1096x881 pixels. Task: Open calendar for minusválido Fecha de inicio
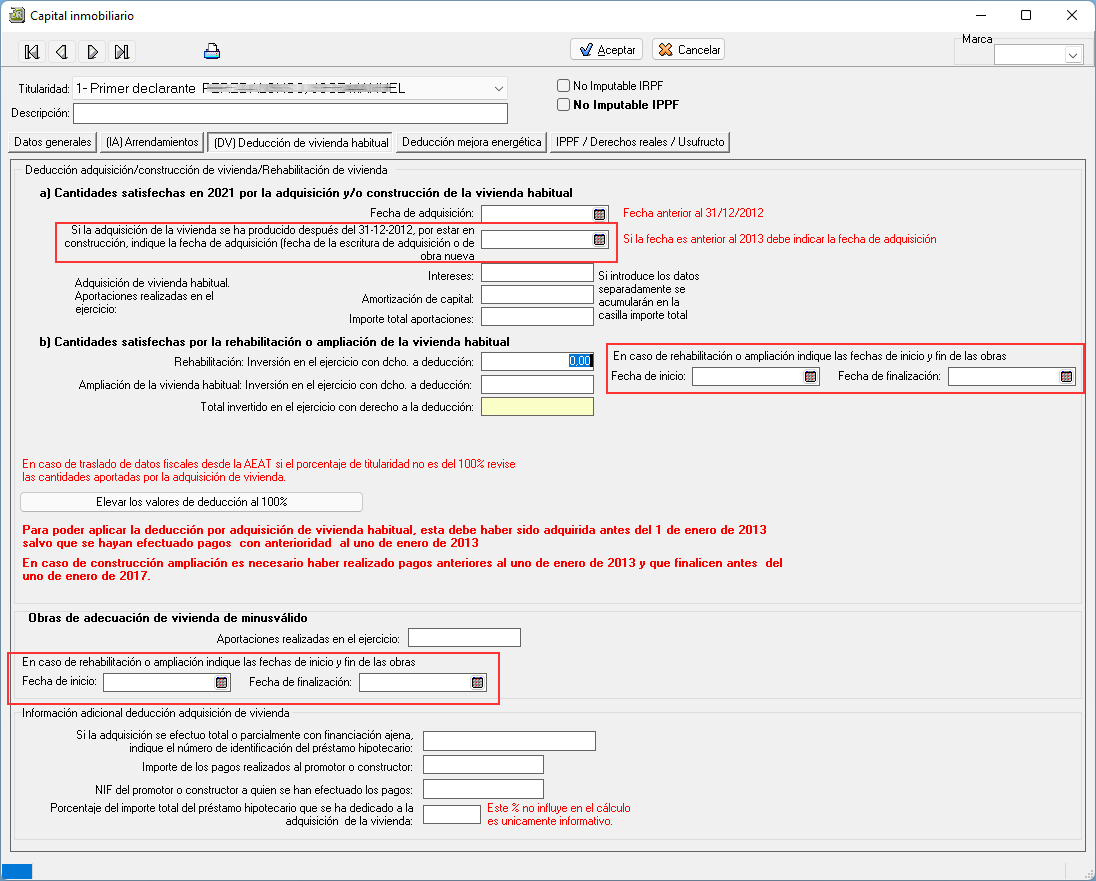pos(222,682)
